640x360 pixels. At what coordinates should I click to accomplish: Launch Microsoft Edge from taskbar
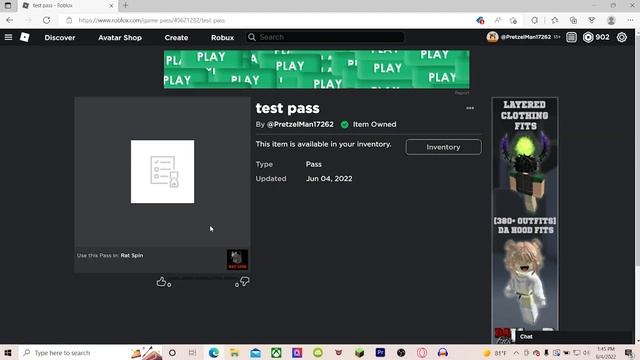point(213,353)
